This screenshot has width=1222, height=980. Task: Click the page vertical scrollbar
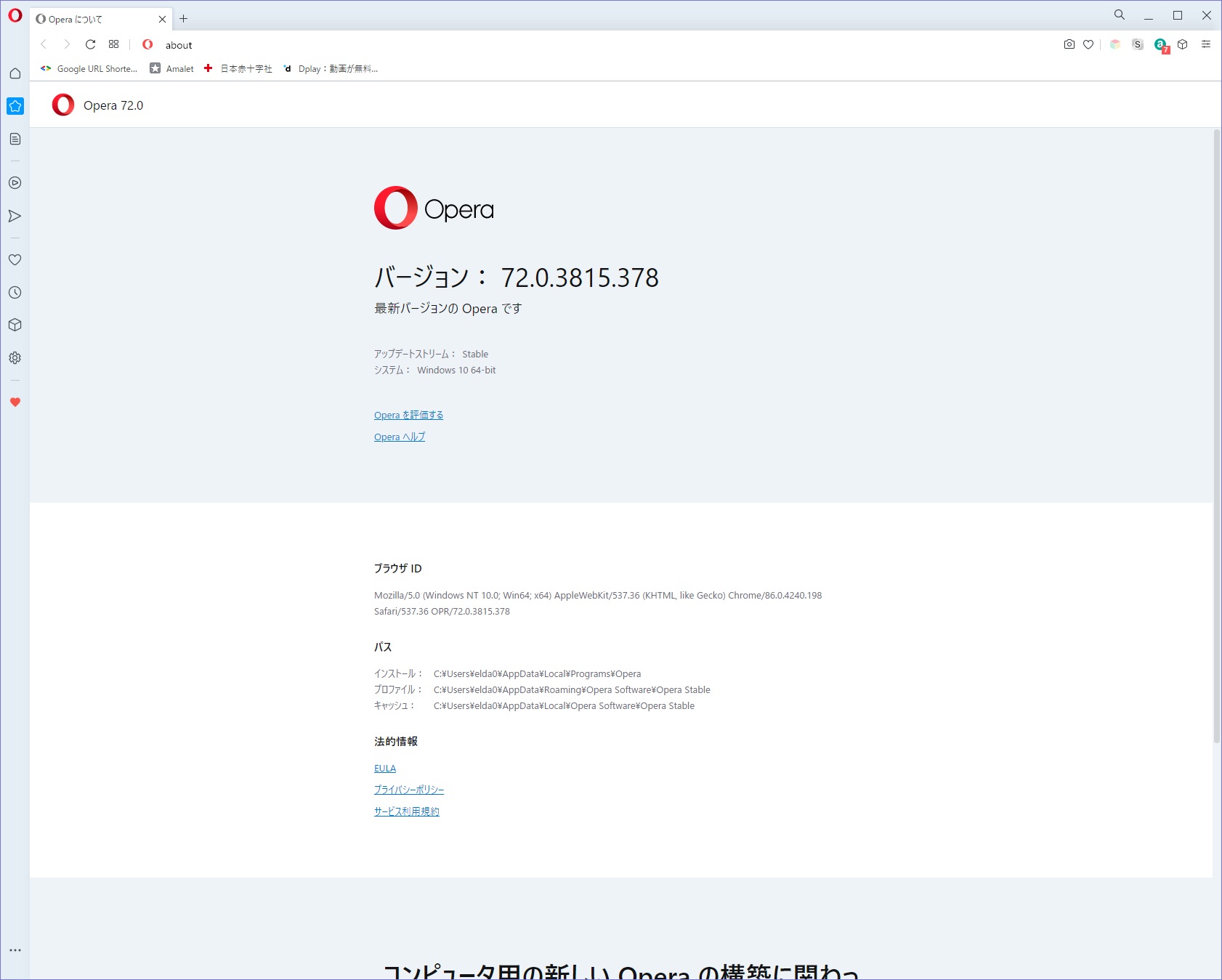(x=1217, y=436)
